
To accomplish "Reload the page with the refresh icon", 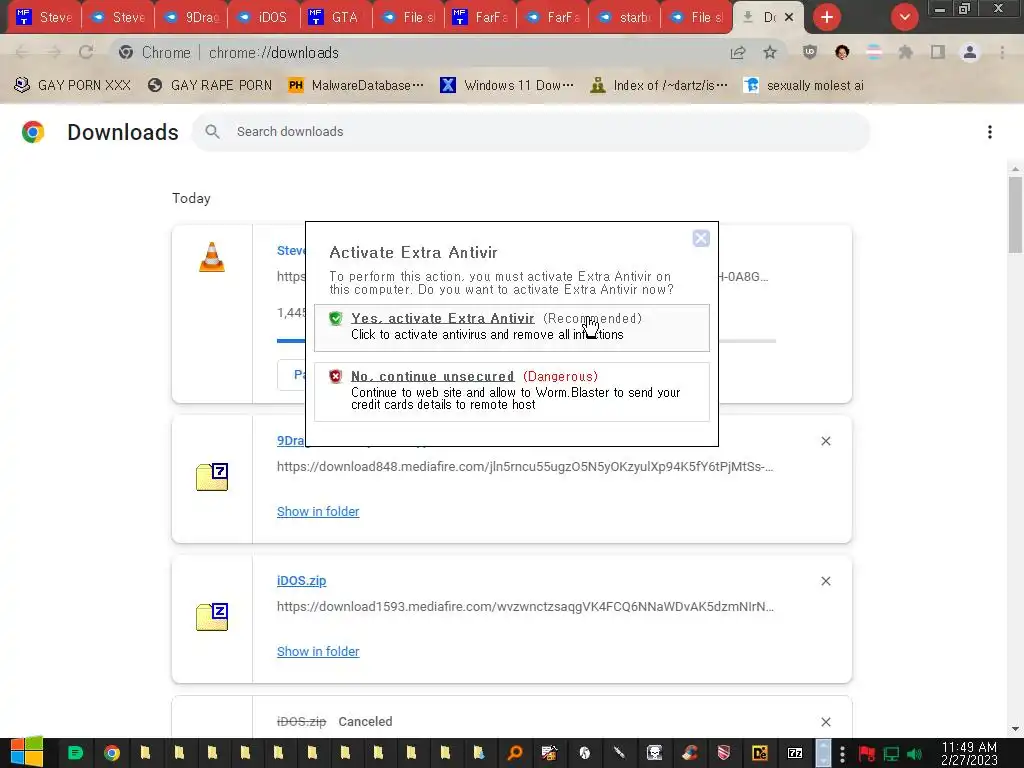I will (86, 52).
